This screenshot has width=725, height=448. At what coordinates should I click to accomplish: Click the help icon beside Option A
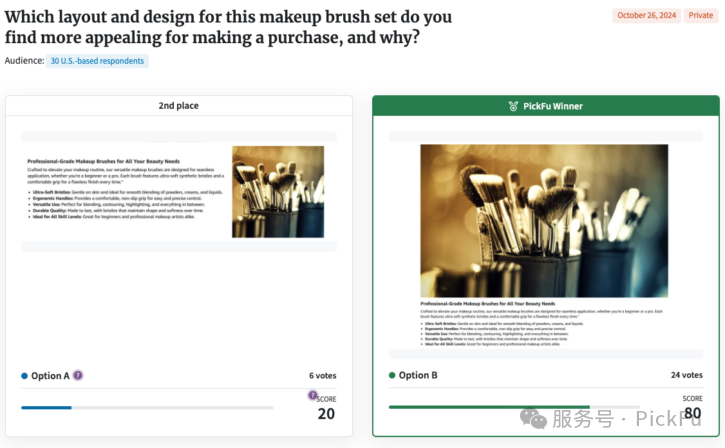coord(78,376)
